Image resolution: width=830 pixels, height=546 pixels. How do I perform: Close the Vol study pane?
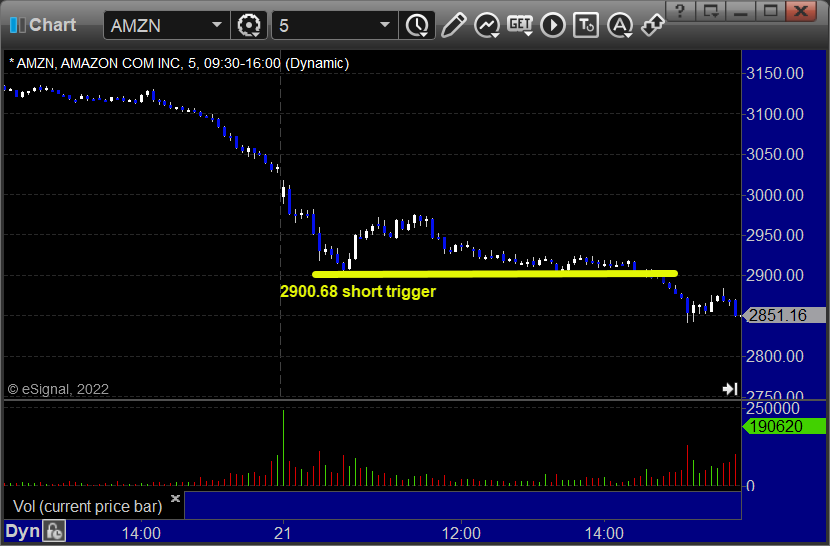click(175, 498)
